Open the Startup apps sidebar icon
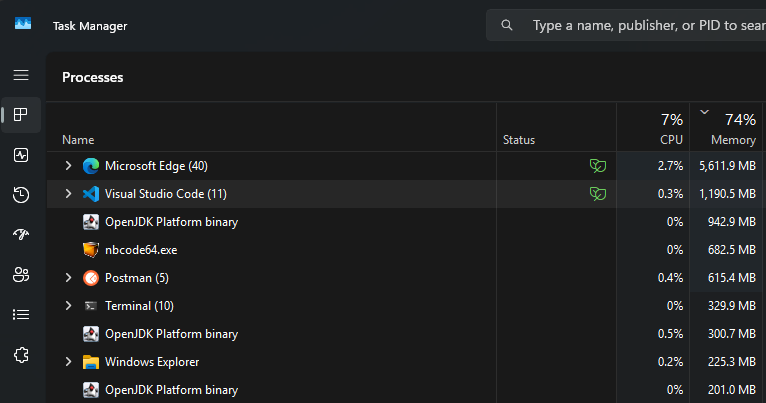This screenshot has height=403, width=766. [x=21, y=234]
